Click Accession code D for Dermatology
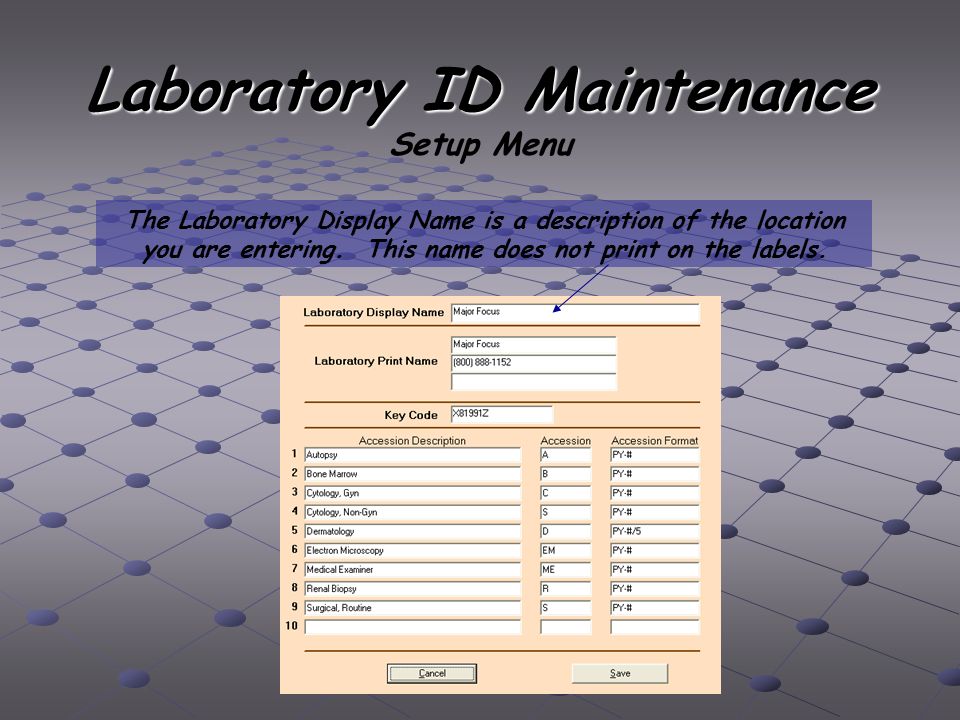The width and height of the screenshot is (960, 720). tap(566, 532)
